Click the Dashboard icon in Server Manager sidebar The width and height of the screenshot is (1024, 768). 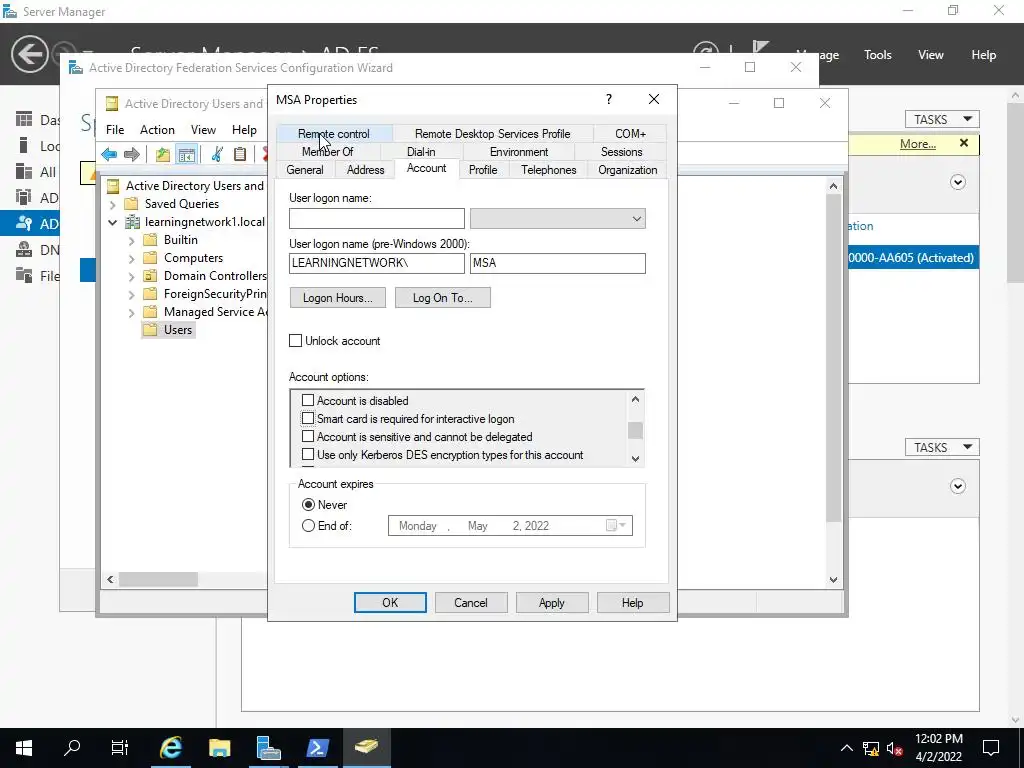click(x=24, y=119)
